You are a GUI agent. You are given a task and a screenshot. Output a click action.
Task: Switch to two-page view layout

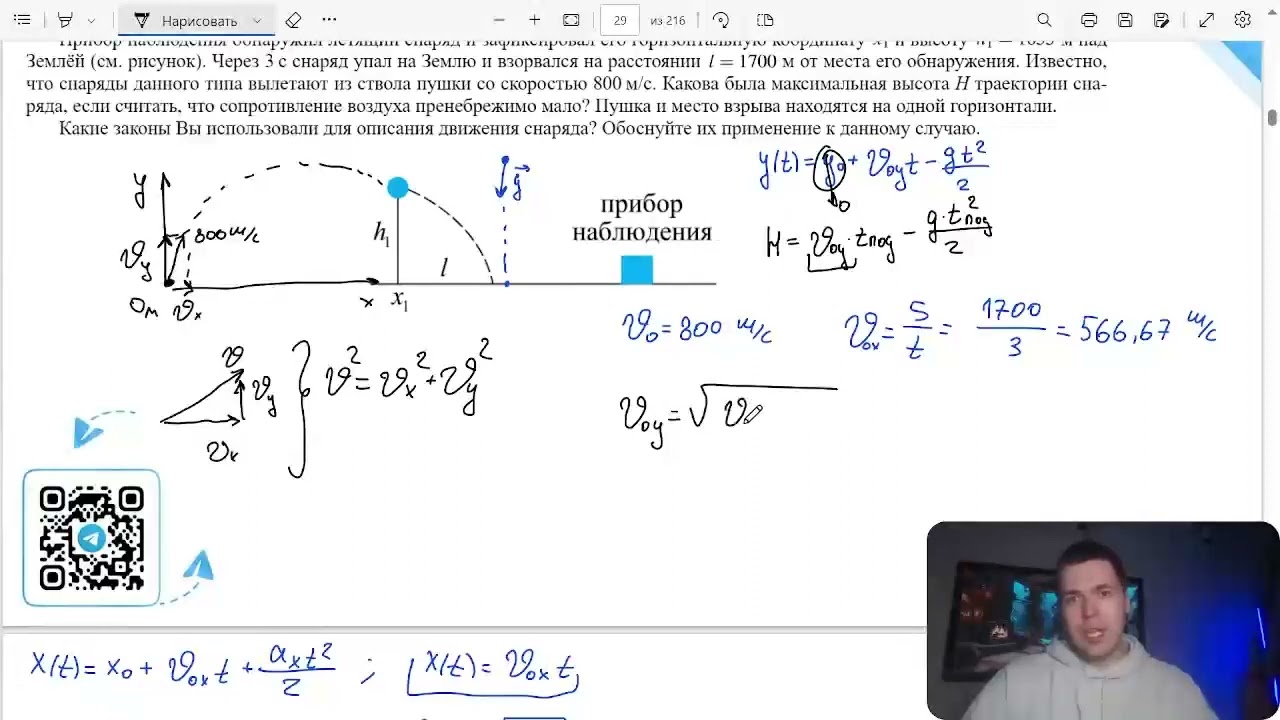tap(765, 20)
